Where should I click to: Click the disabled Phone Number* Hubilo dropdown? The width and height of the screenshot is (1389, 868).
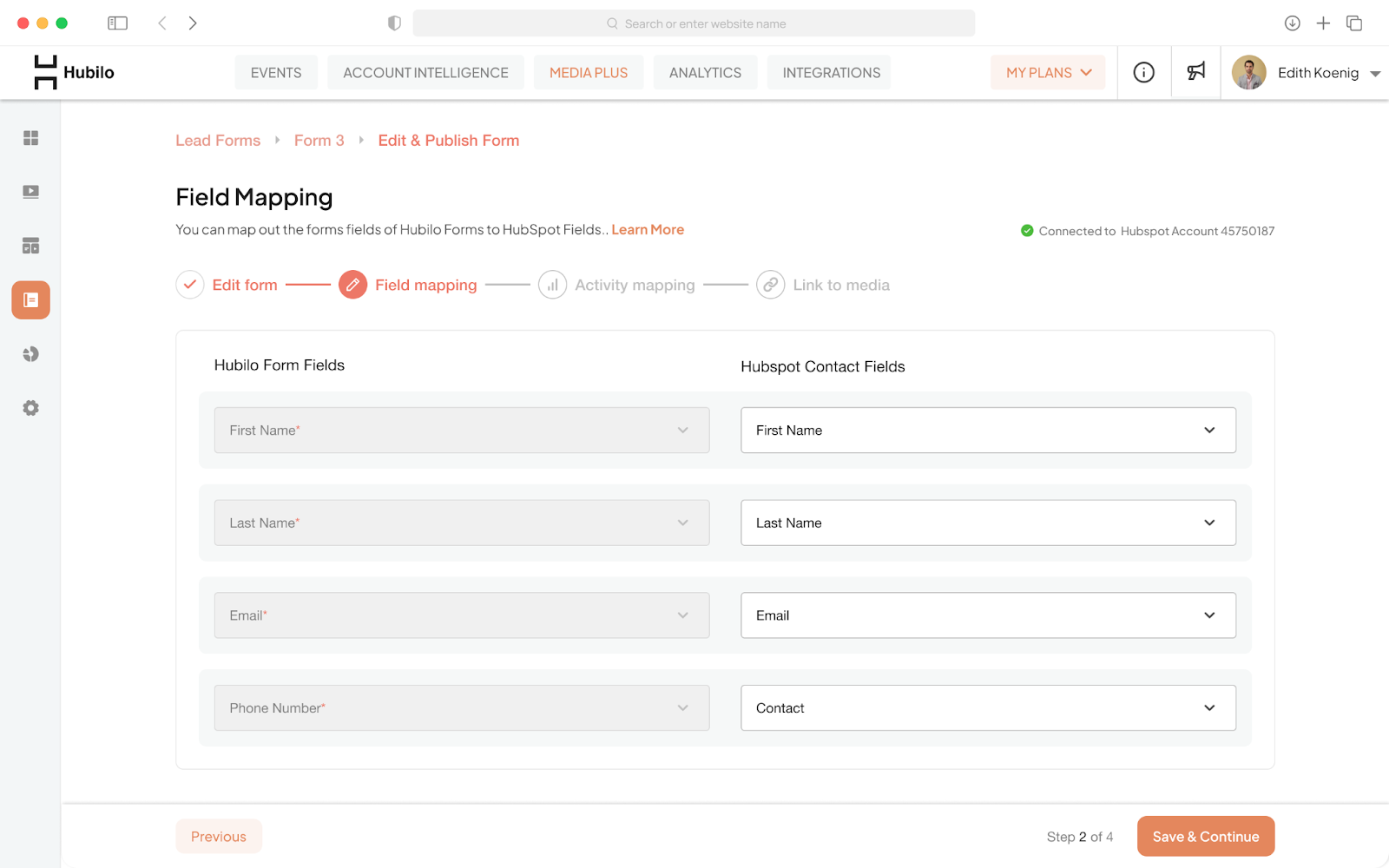point(462,708)
